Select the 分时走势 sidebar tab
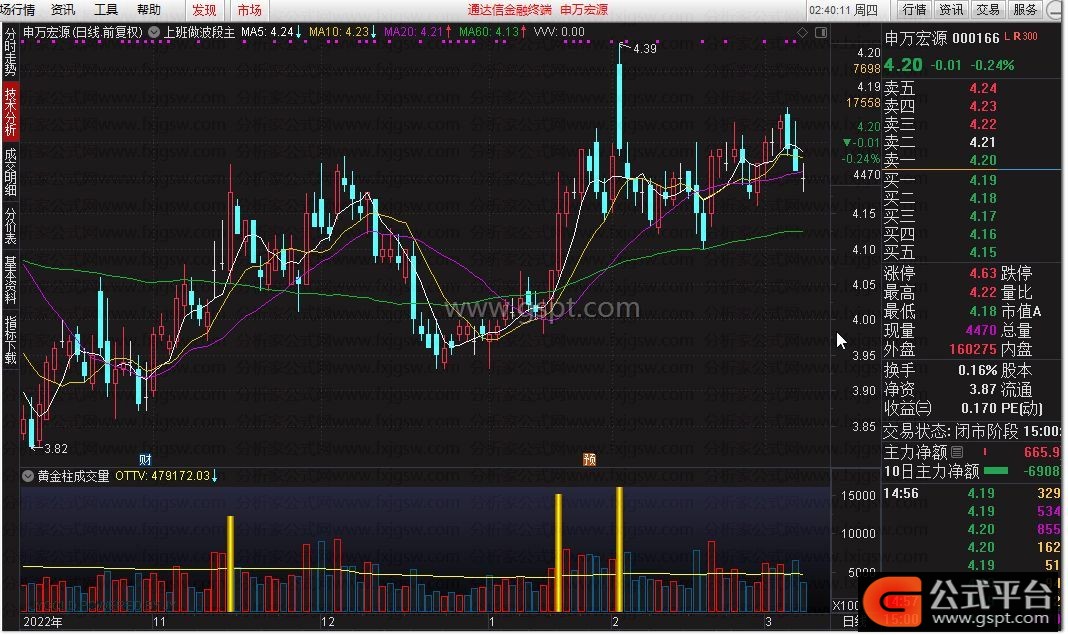This screenshot has height=635, width=1068. (10, 52)
